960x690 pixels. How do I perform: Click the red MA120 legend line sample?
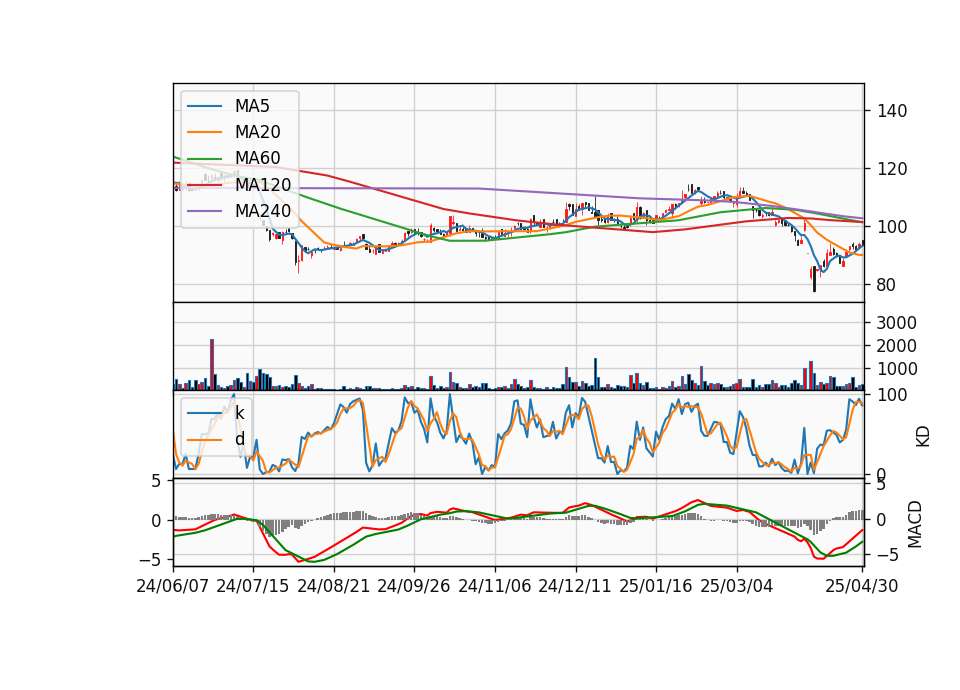[x=204, y=185]
